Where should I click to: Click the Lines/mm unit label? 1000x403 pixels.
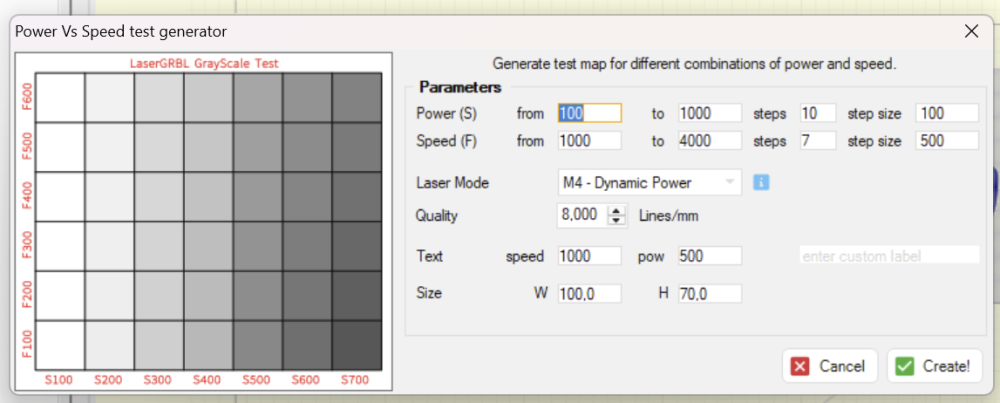668,216
